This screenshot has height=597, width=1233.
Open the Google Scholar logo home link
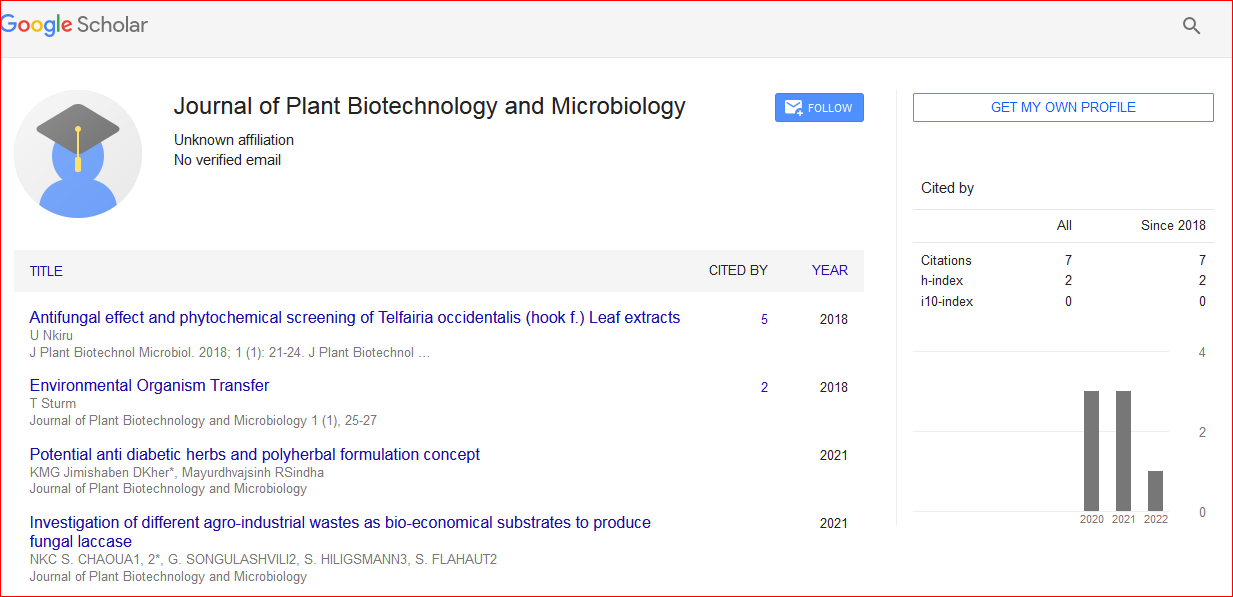click(74, 25)
